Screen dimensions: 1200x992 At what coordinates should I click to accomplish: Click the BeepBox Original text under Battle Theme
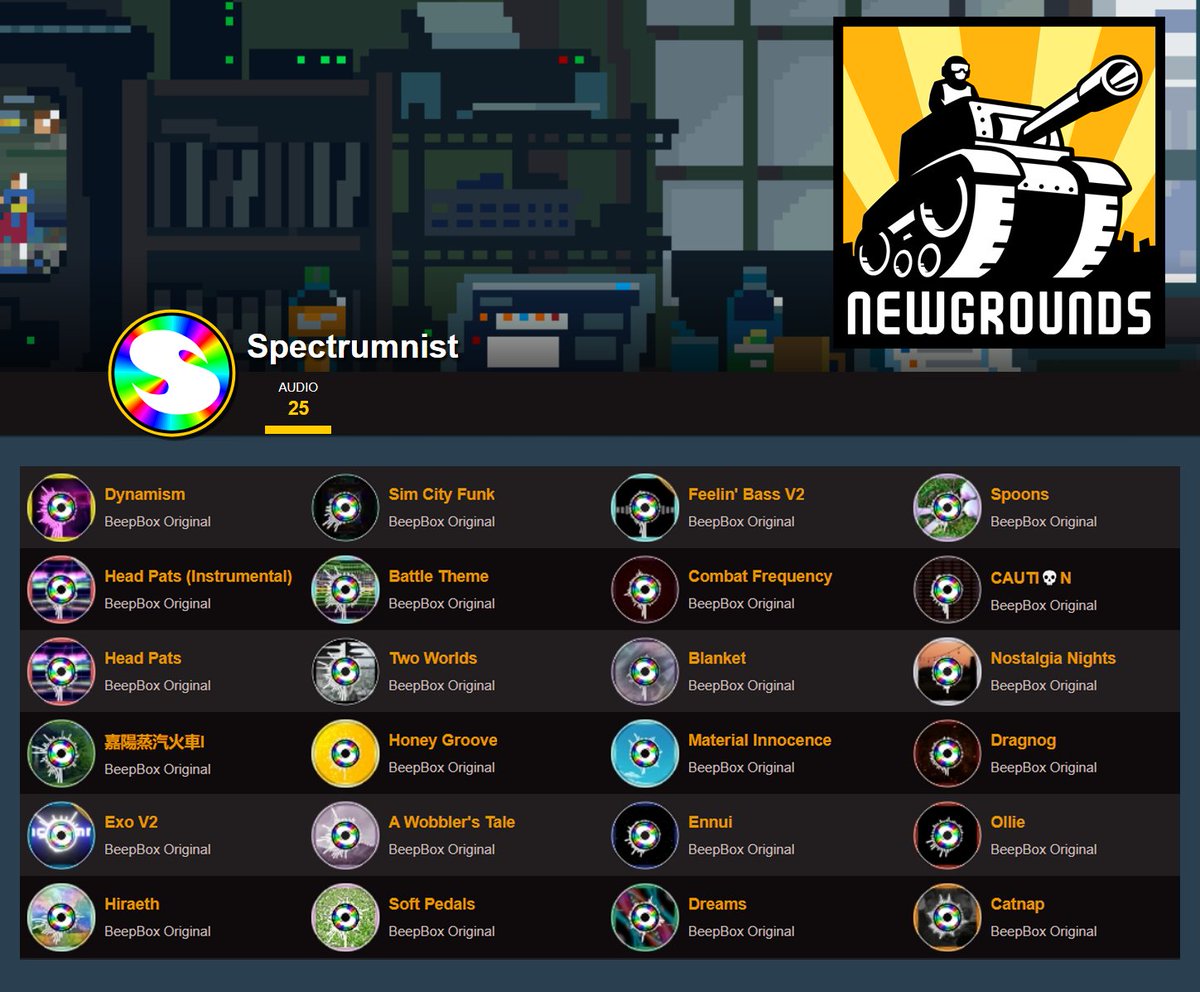442,603
